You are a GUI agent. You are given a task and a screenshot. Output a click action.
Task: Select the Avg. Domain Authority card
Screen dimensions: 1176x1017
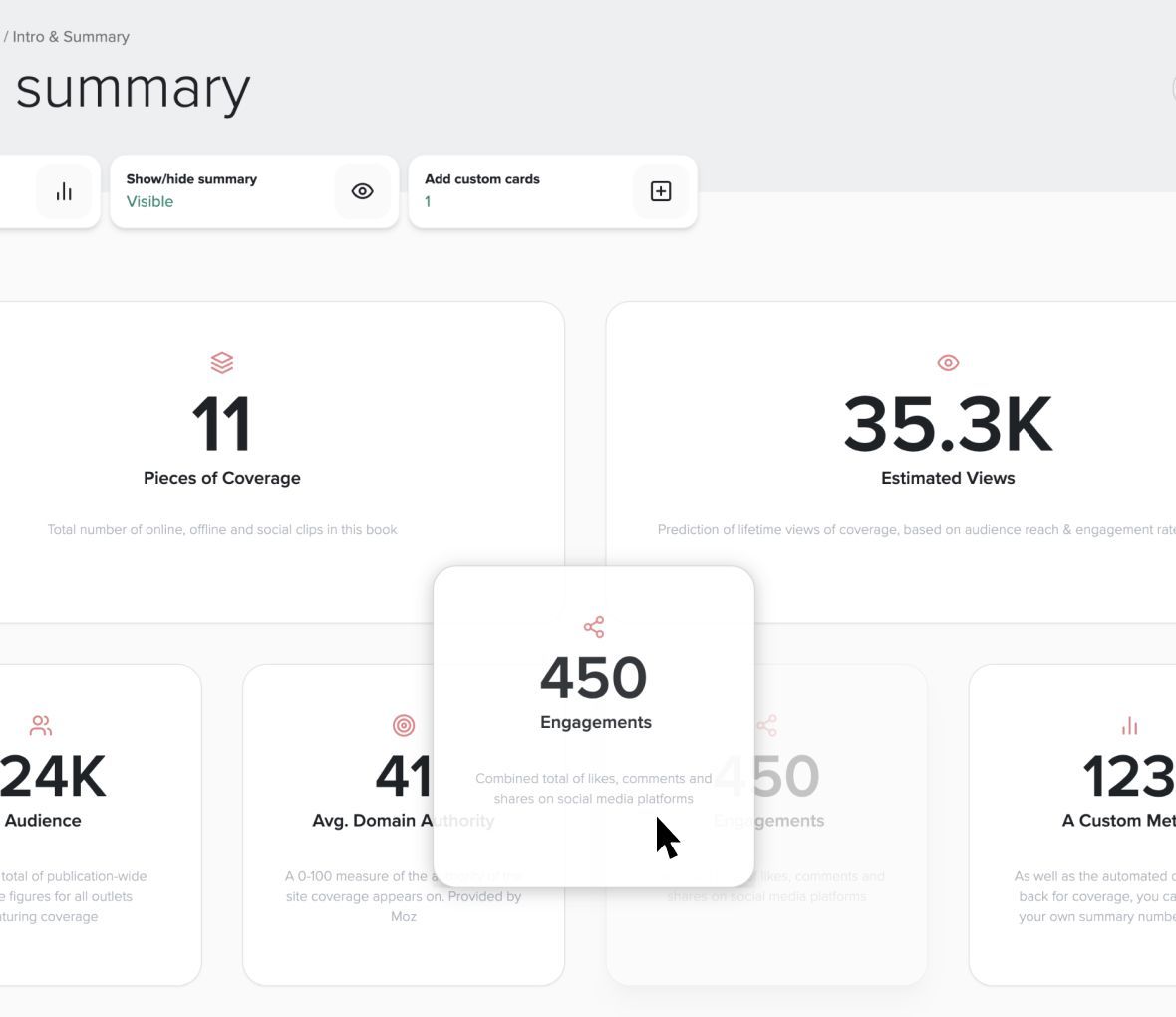(x=404, y=825)
